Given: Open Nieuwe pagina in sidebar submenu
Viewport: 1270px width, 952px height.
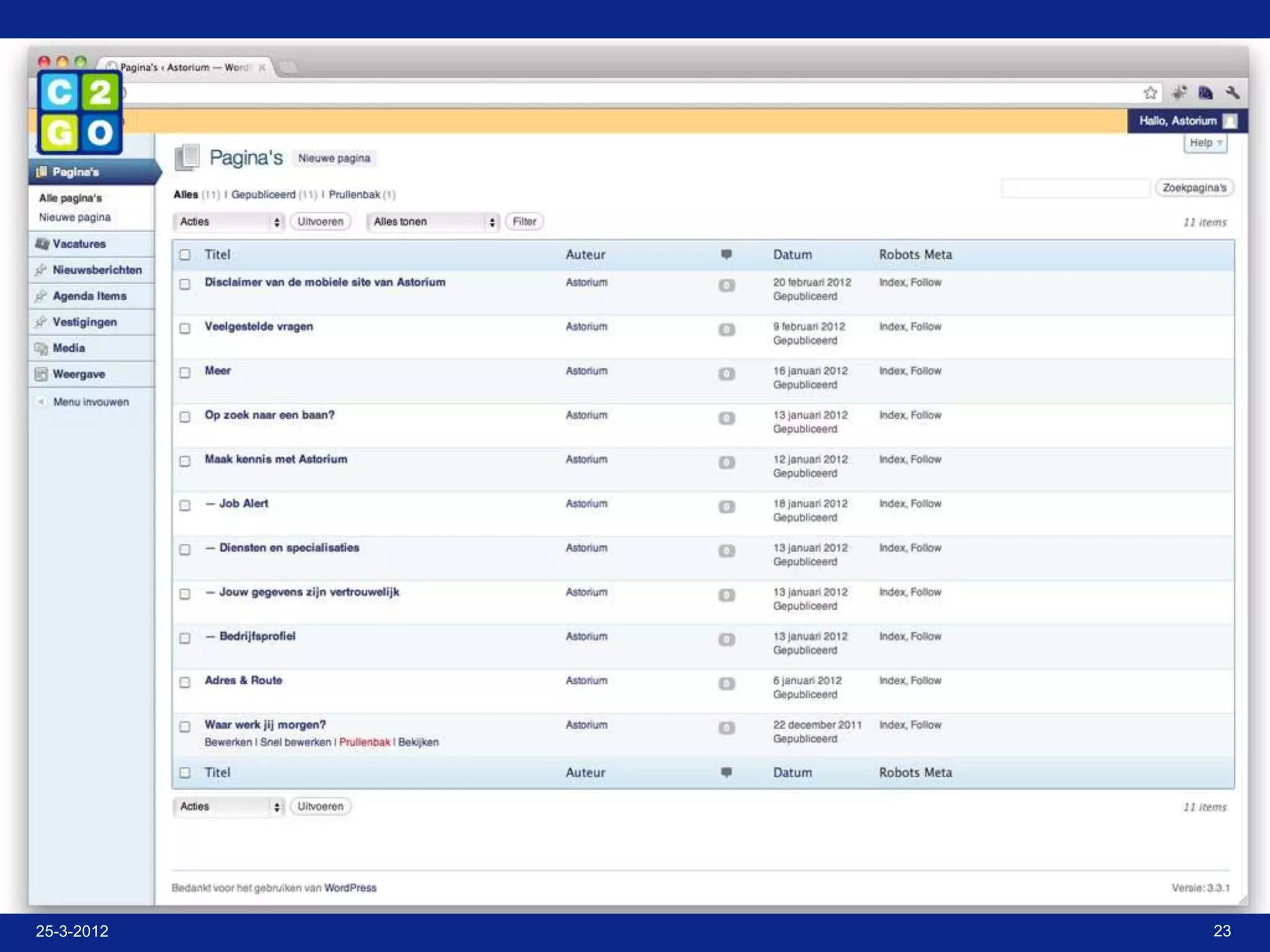Looking at the screenshot, I should pyautogui.click(x=74, y=218).
